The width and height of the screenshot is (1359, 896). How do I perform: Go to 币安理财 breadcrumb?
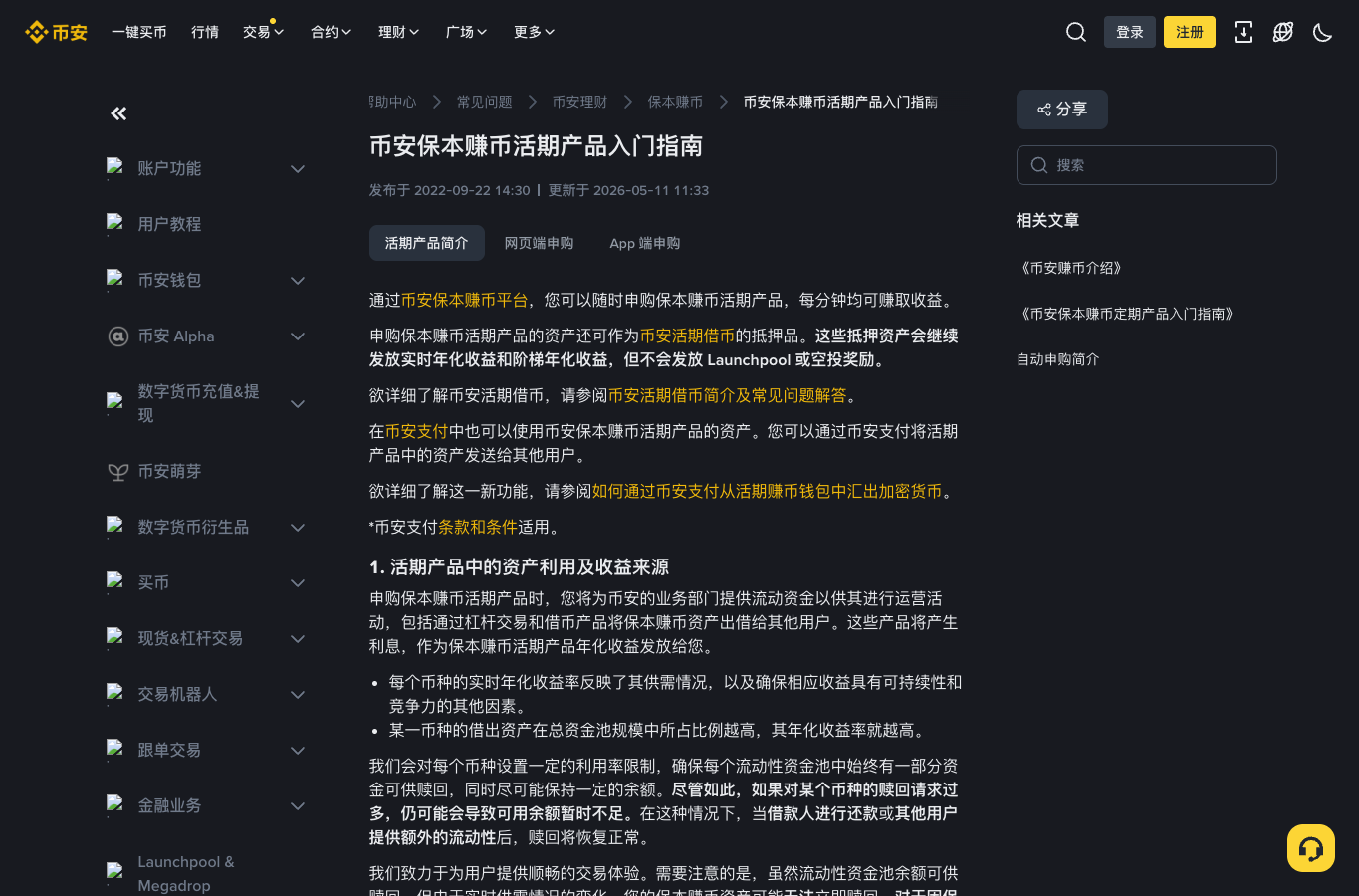tap(580, 102)
